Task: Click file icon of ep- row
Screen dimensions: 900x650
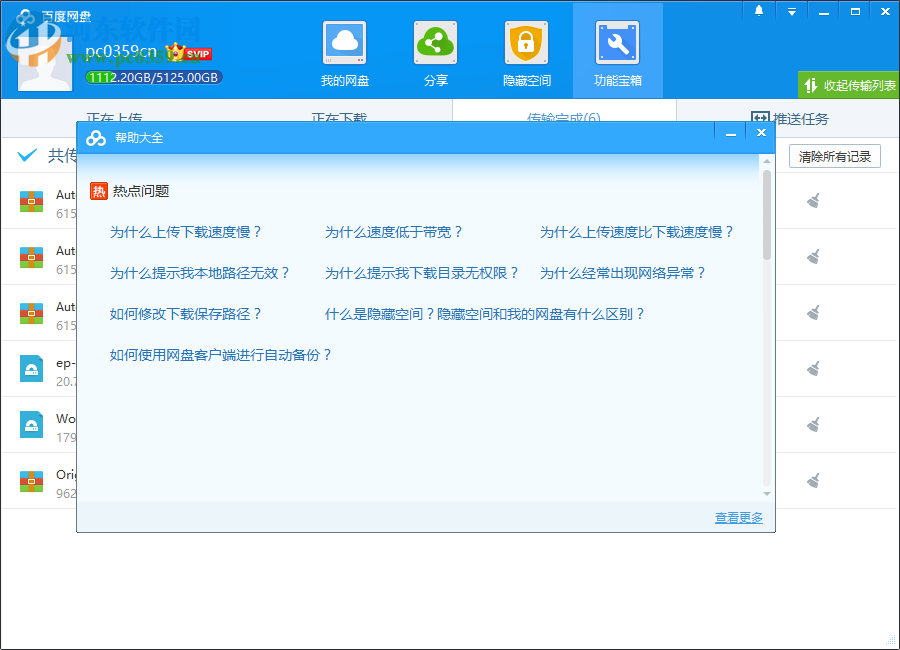Action: [x=32, y=369]
